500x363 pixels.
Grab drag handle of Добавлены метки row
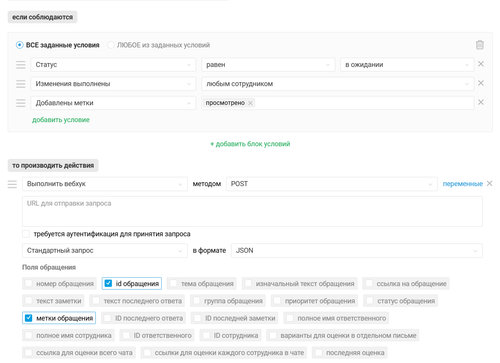pyautogui.click(x=21, y=103)
